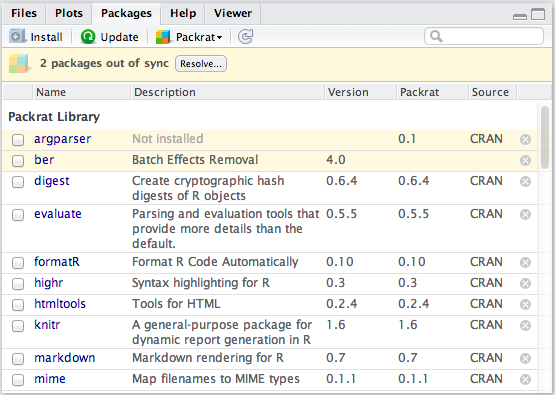Open the Packrat dropdown menu
This screenshot has width=555, height=395.
pyautogui.click(x=190, y=37)
